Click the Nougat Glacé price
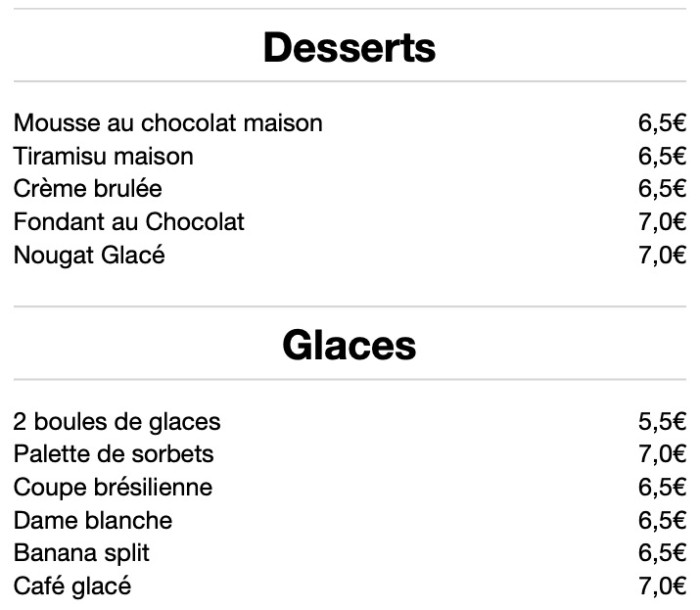This screenshot has width=700, height=610. pyautogui.click(x=662, y=255)
